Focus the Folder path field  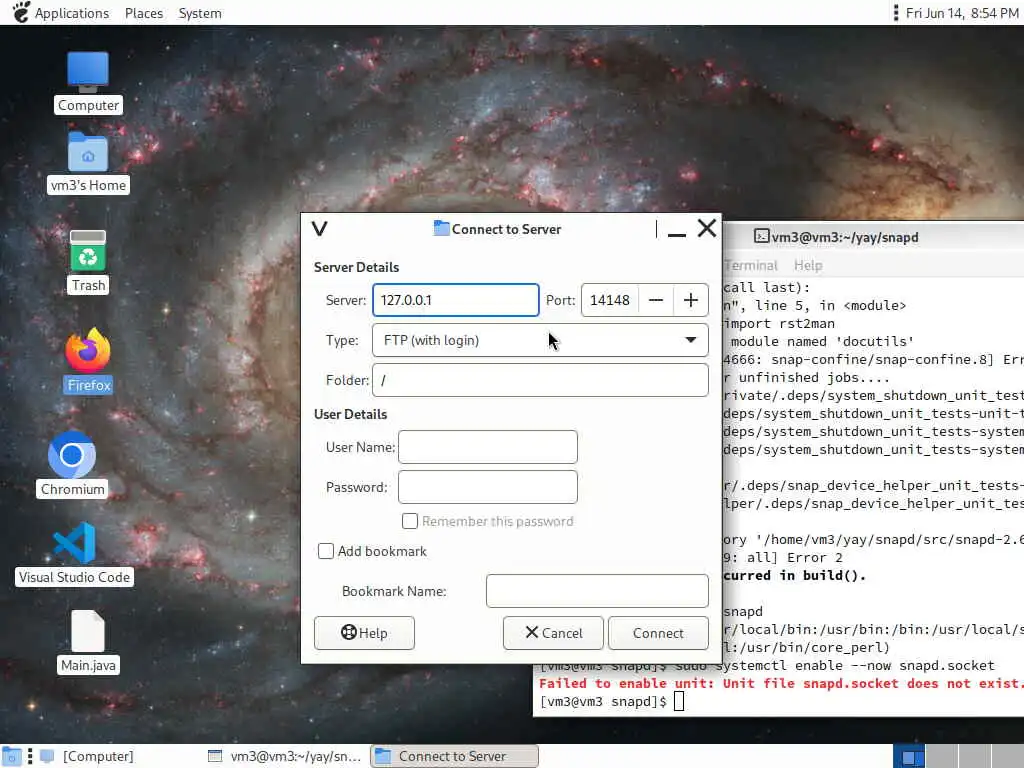[540, 380]
